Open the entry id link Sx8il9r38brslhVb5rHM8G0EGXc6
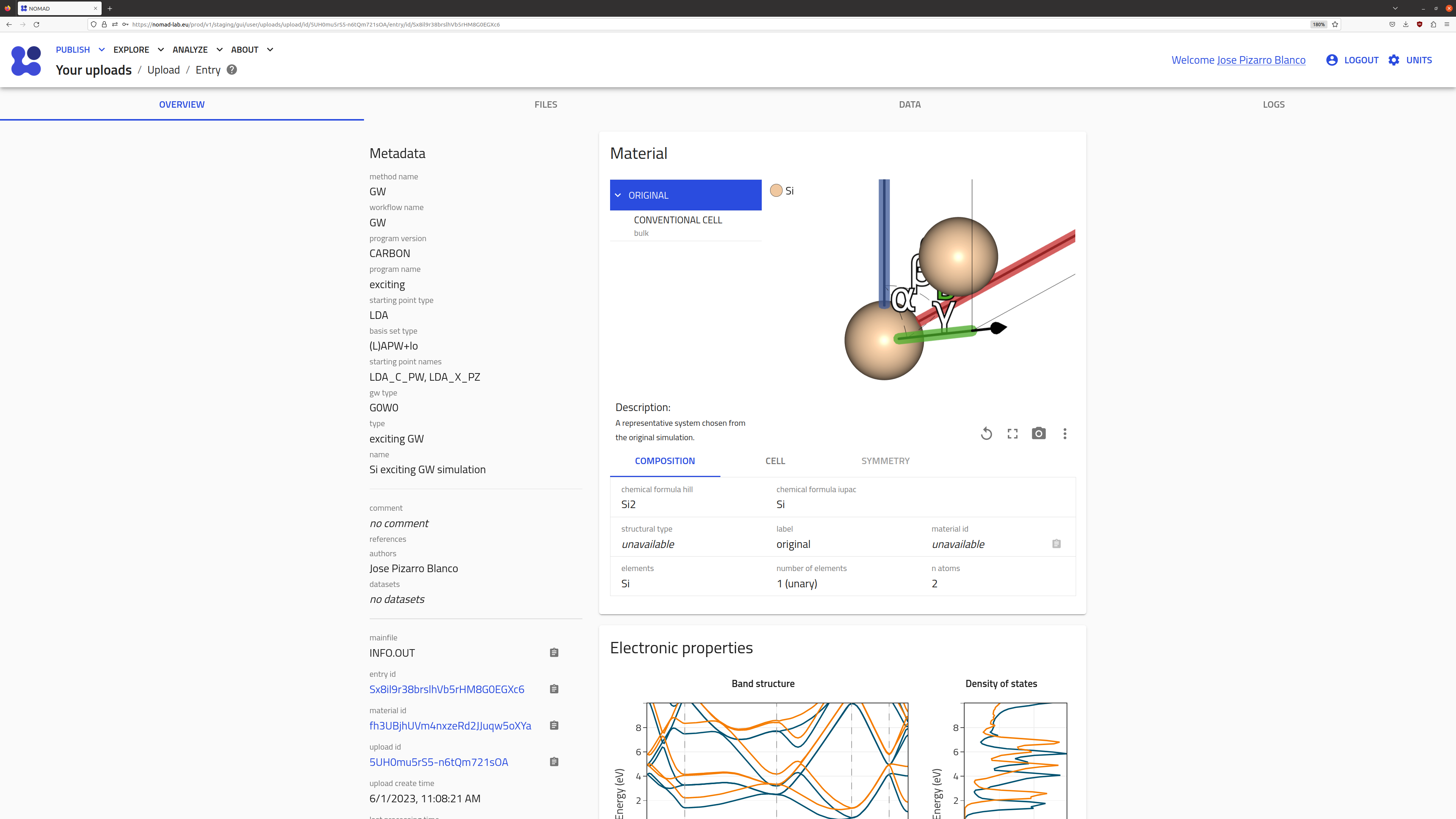 (x=447, y=689)
